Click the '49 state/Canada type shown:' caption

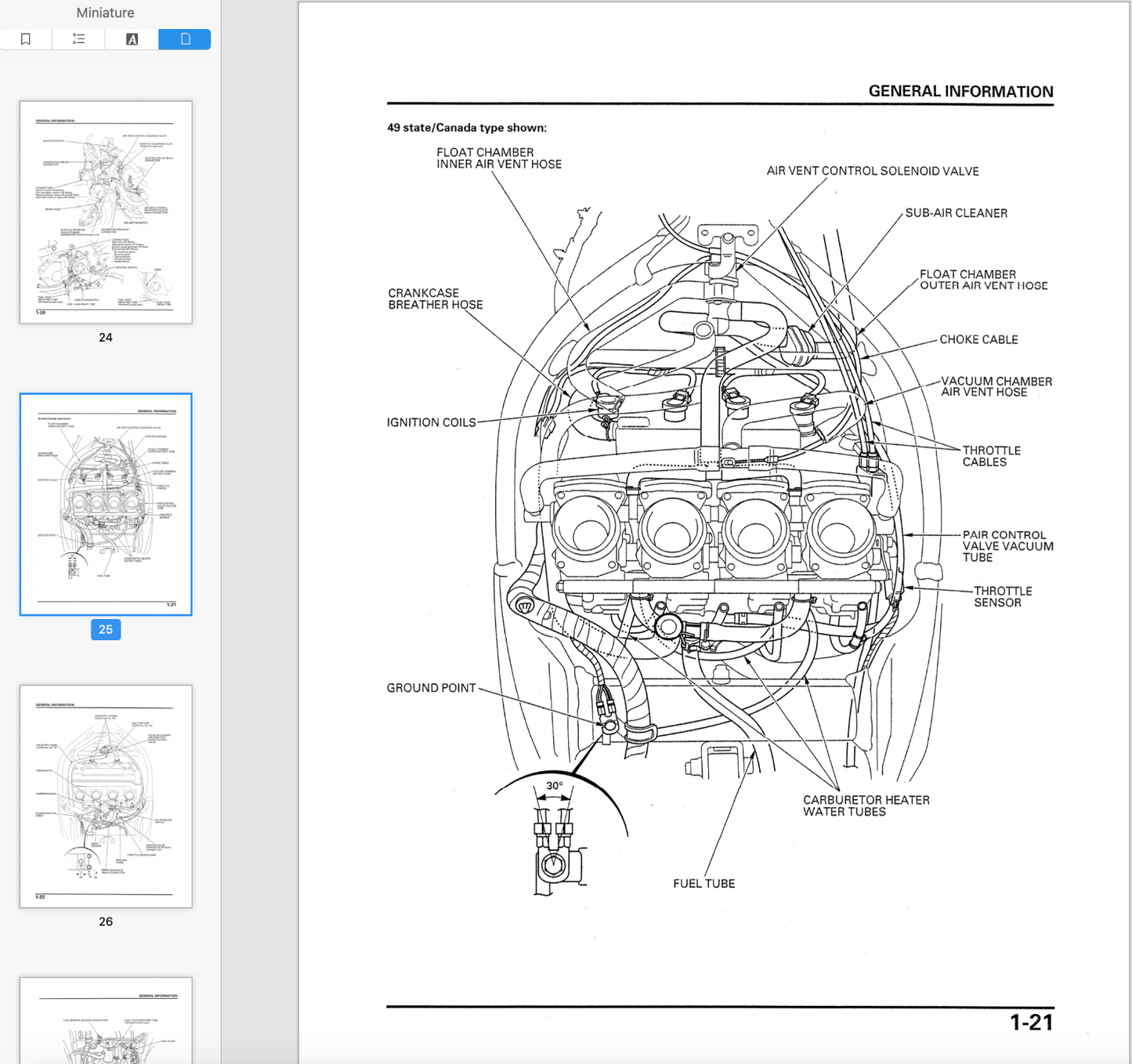467,128
